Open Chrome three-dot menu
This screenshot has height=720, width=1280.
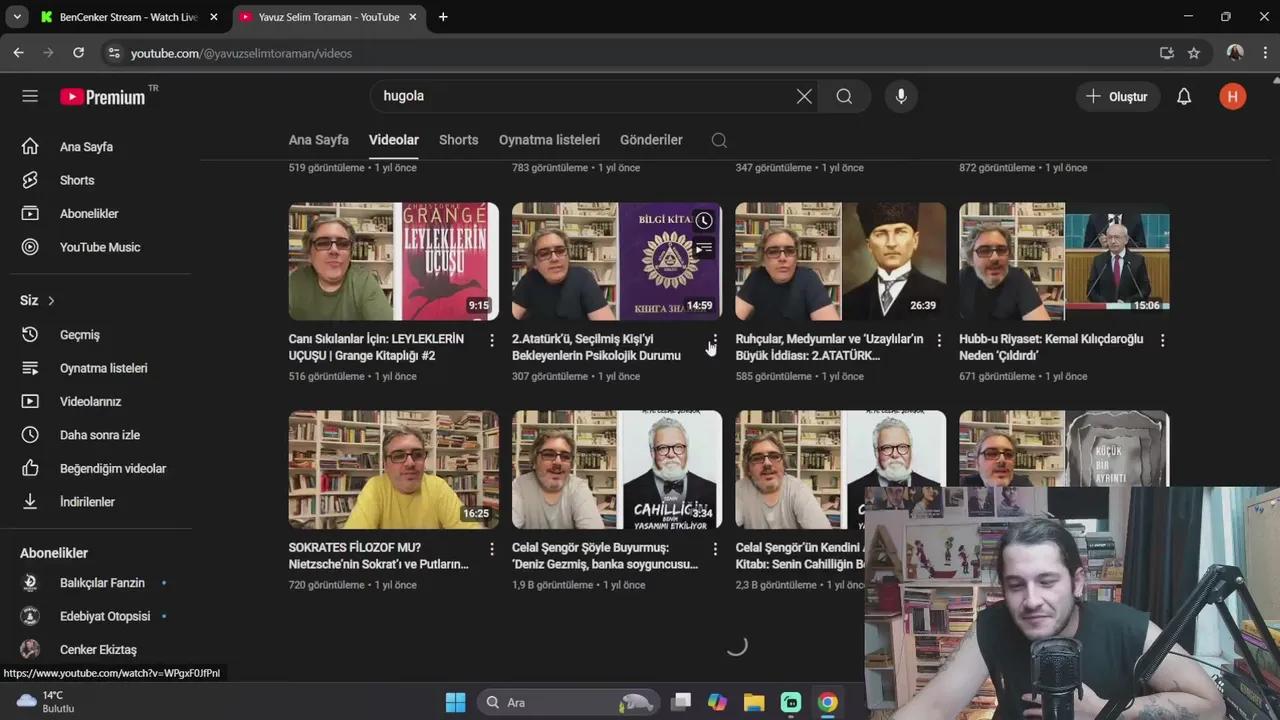(1265, 53)
